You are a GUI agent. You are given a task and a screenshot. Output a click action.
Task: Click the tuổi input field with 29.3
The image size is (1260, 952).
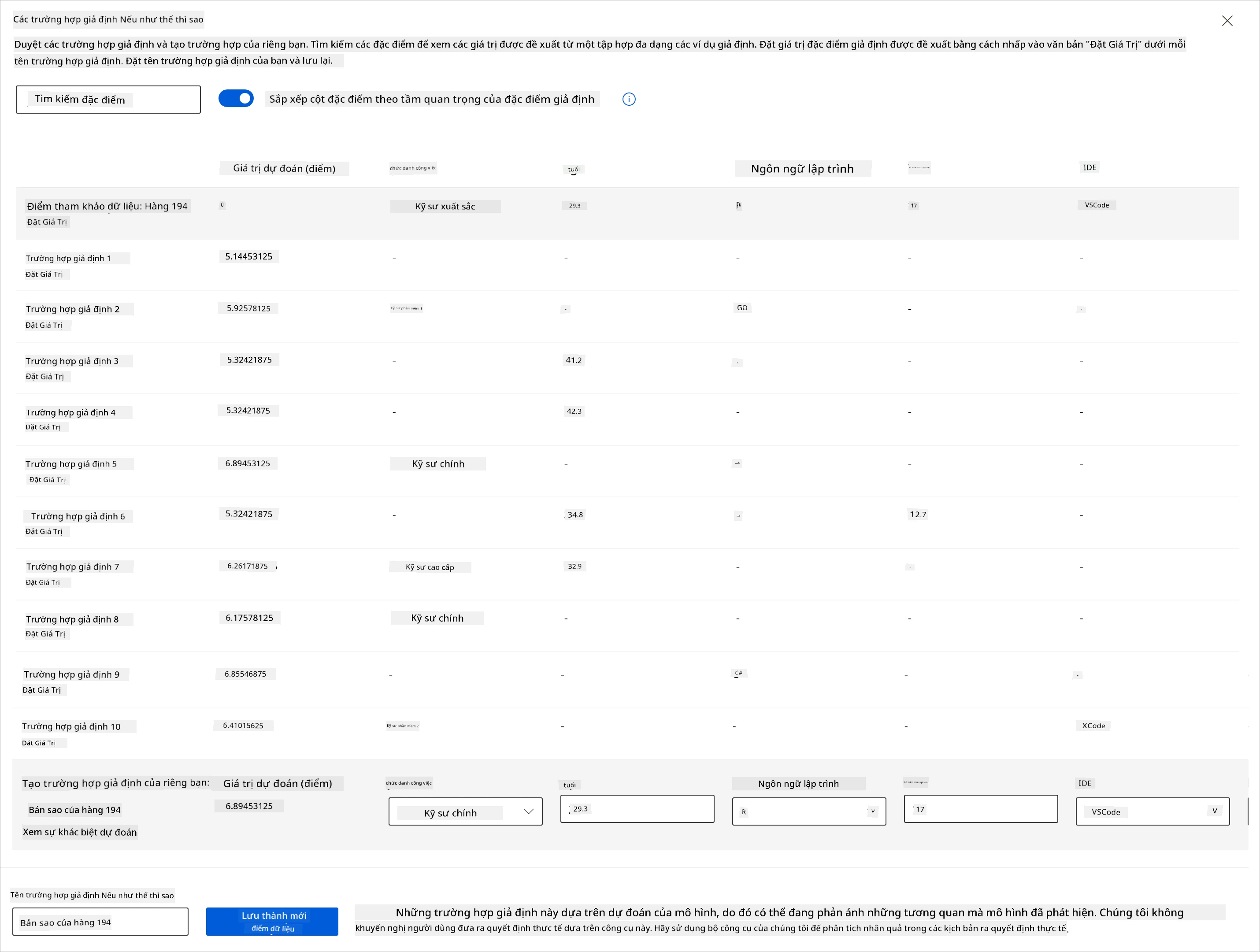pyautogui.click(x=637, y=809)
